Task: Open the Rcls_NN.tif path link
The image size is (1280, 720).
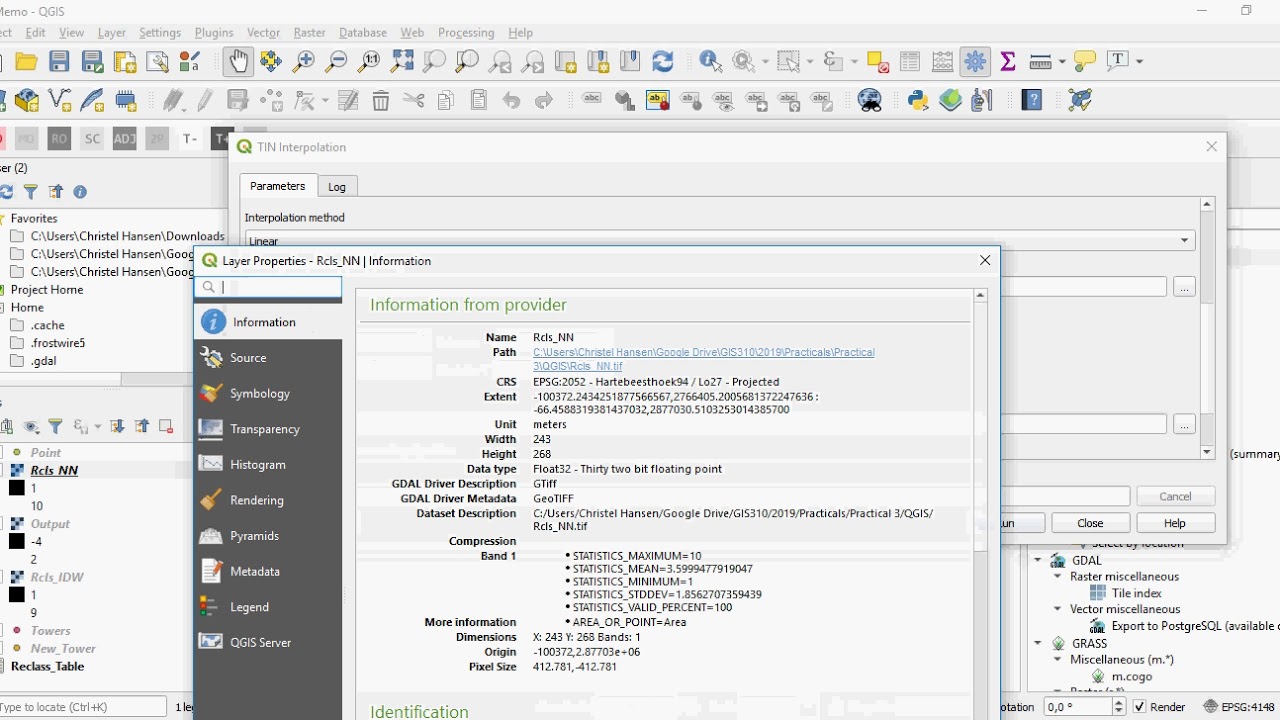Action: 703,359
